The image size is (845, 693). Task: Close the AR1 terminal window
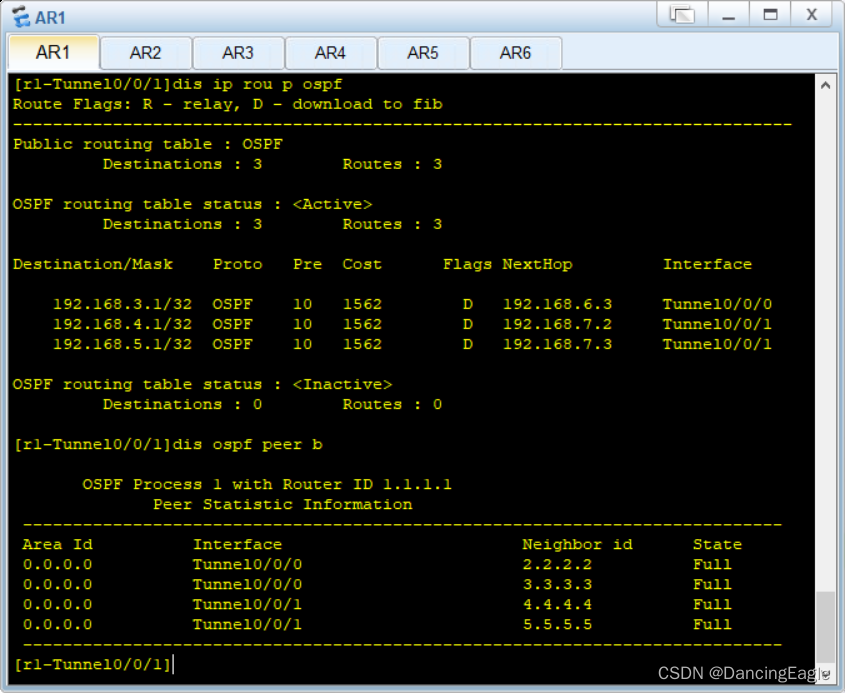pos(812,14)
